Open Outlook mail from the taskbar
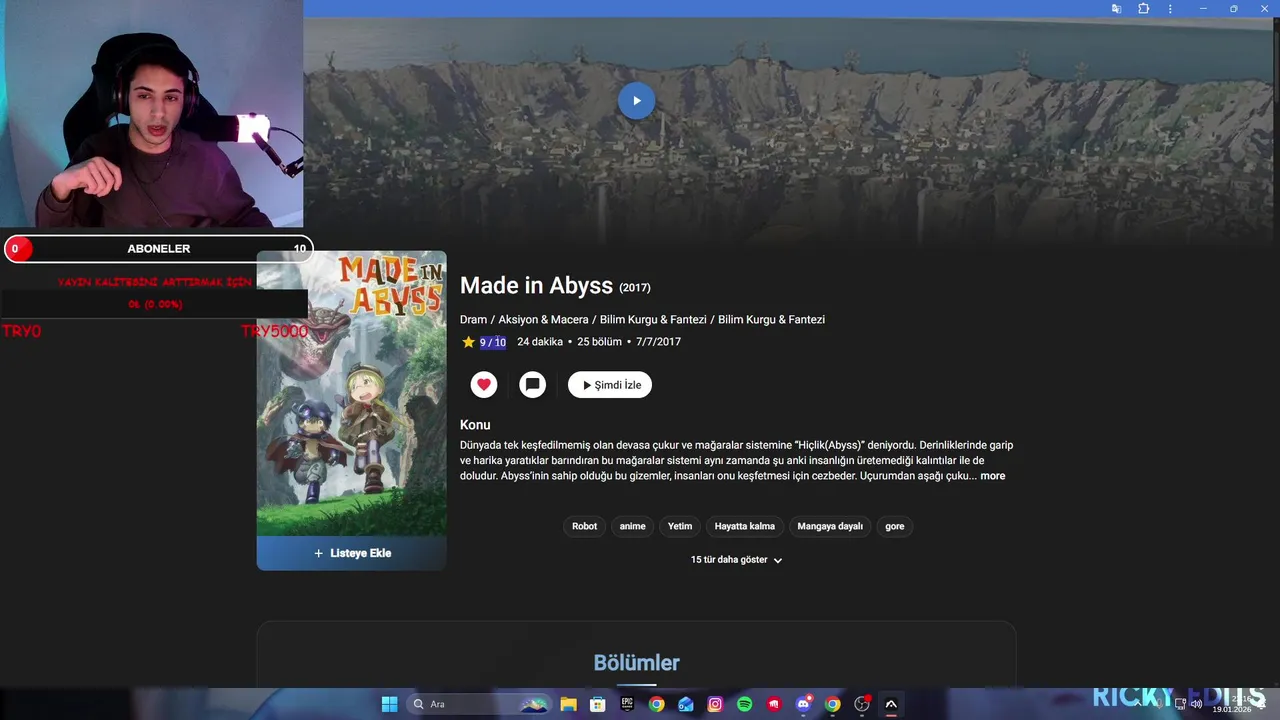 686,704
